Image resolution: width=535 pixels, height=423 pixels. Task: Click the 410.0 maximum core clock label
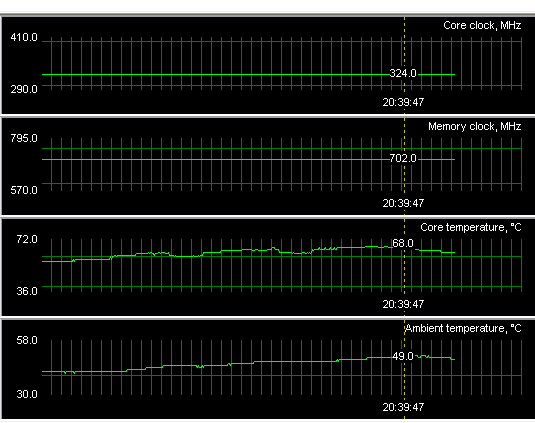point(24,37)
